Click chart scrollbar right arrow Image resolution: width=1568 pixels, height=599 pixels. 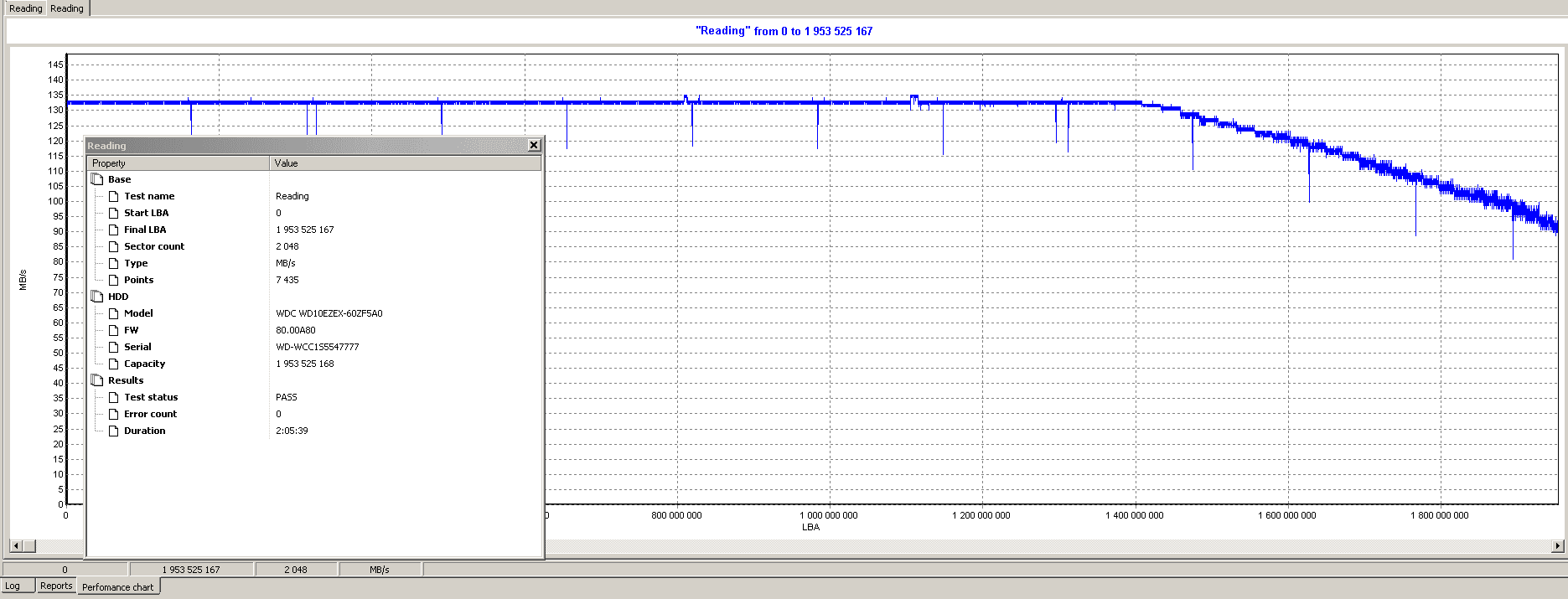[x=1557, y=546]
